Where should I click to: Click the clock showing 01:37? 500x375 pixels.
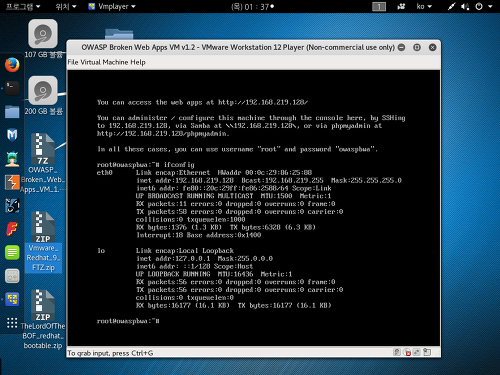[252, 7]
